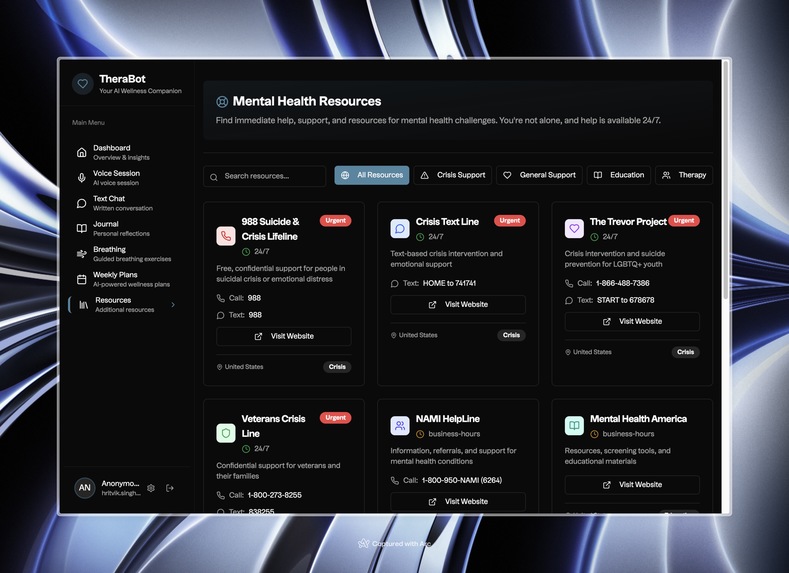Screen dimensions: 789x573
Task: Visit Website for Mental Health America
Action: (x=632, y=485)
